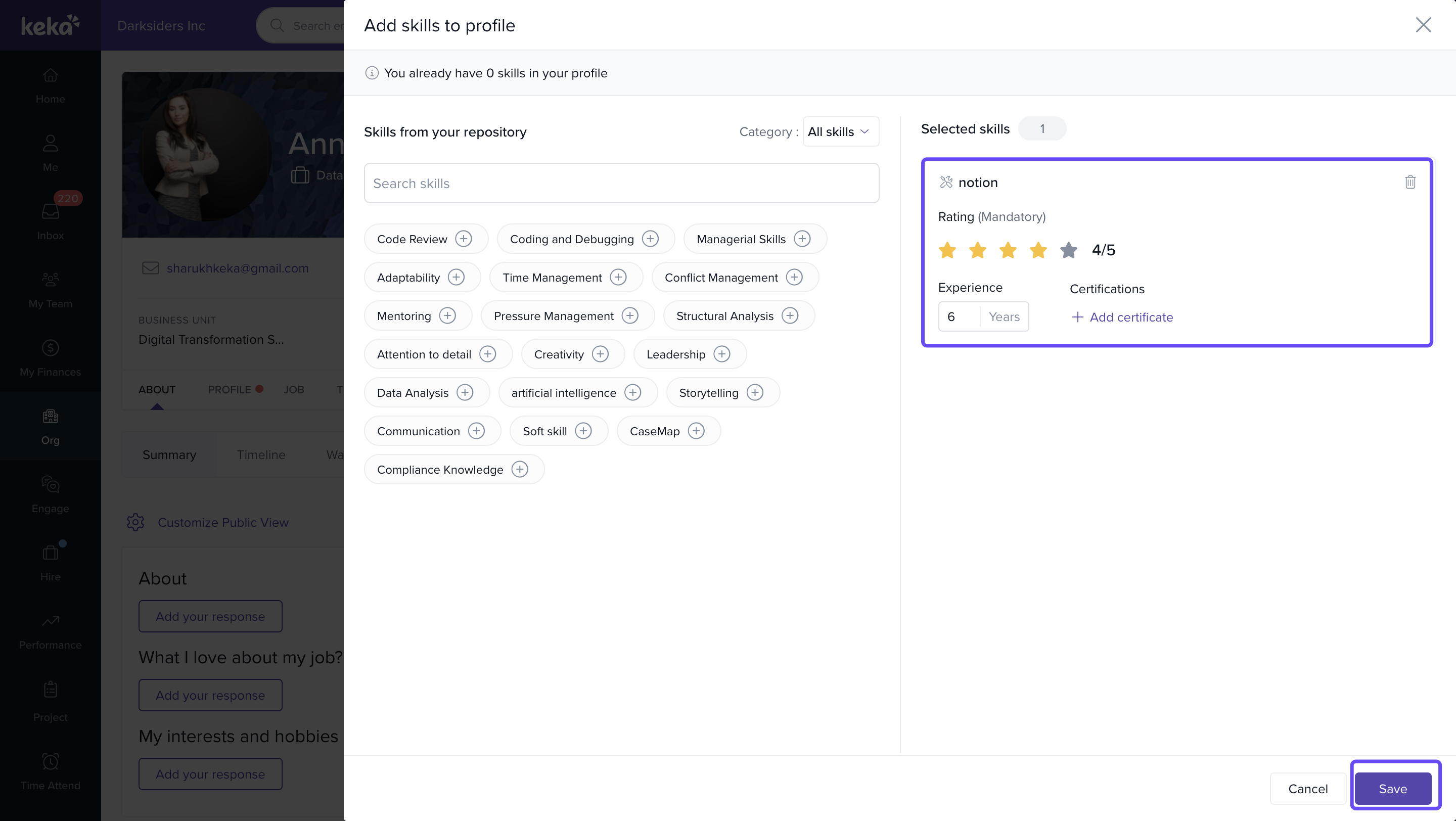The height and width of the screenshot is (821, 1456).
Task: Focus the Search skills field
Action: click(x=621, y=183)
